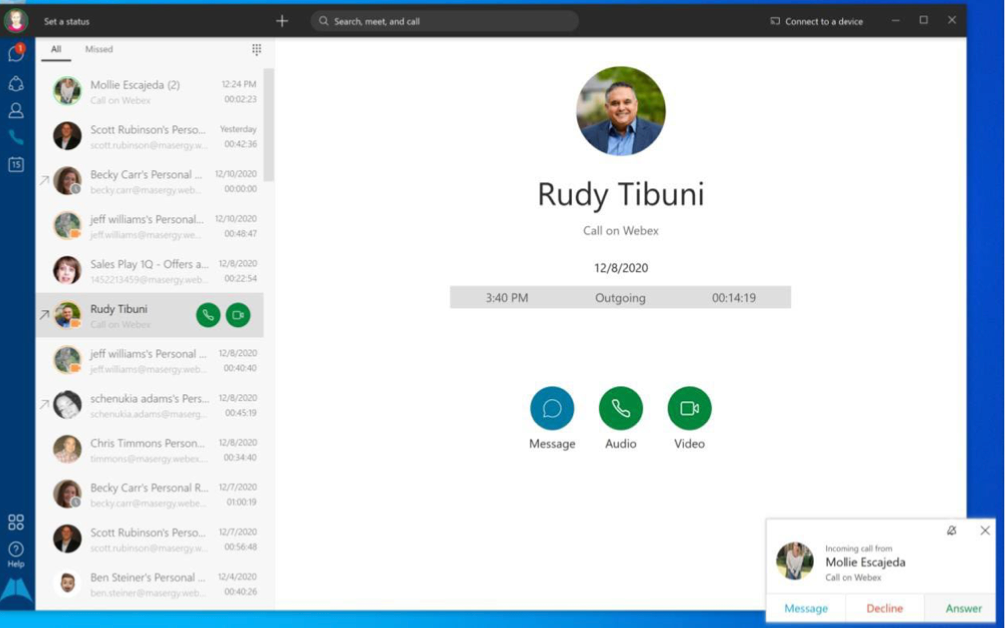1006x628 pixels.
Task: Select Mollie Escajeda (2) call entry
Action: click(x=149, y=91)
